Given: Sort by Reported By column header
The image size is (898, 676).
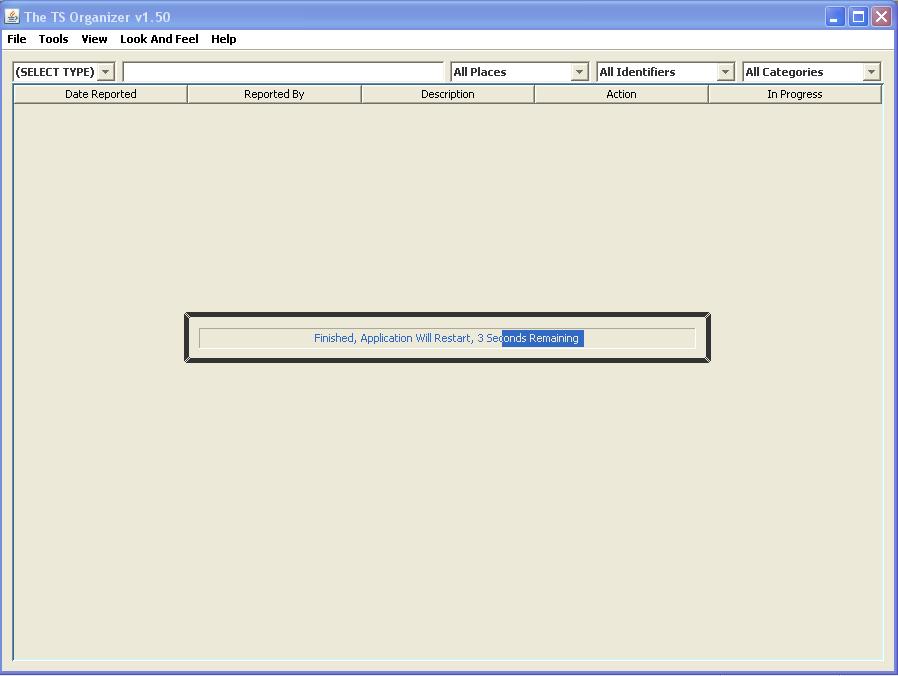Looking at the screenshot, I should [274, 94].
